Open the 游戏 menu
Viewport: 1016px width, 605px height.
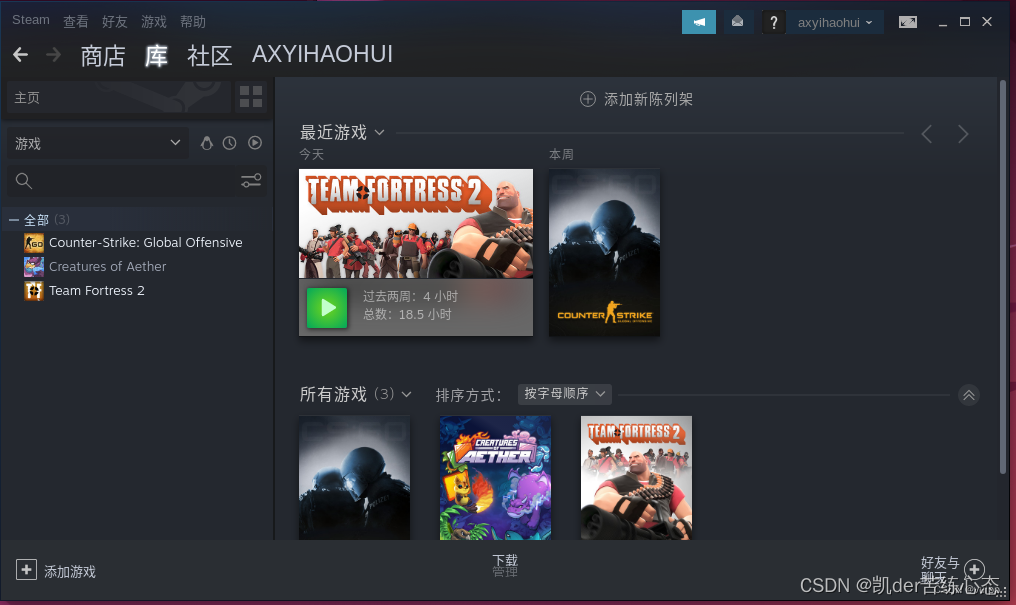point(154,21)
